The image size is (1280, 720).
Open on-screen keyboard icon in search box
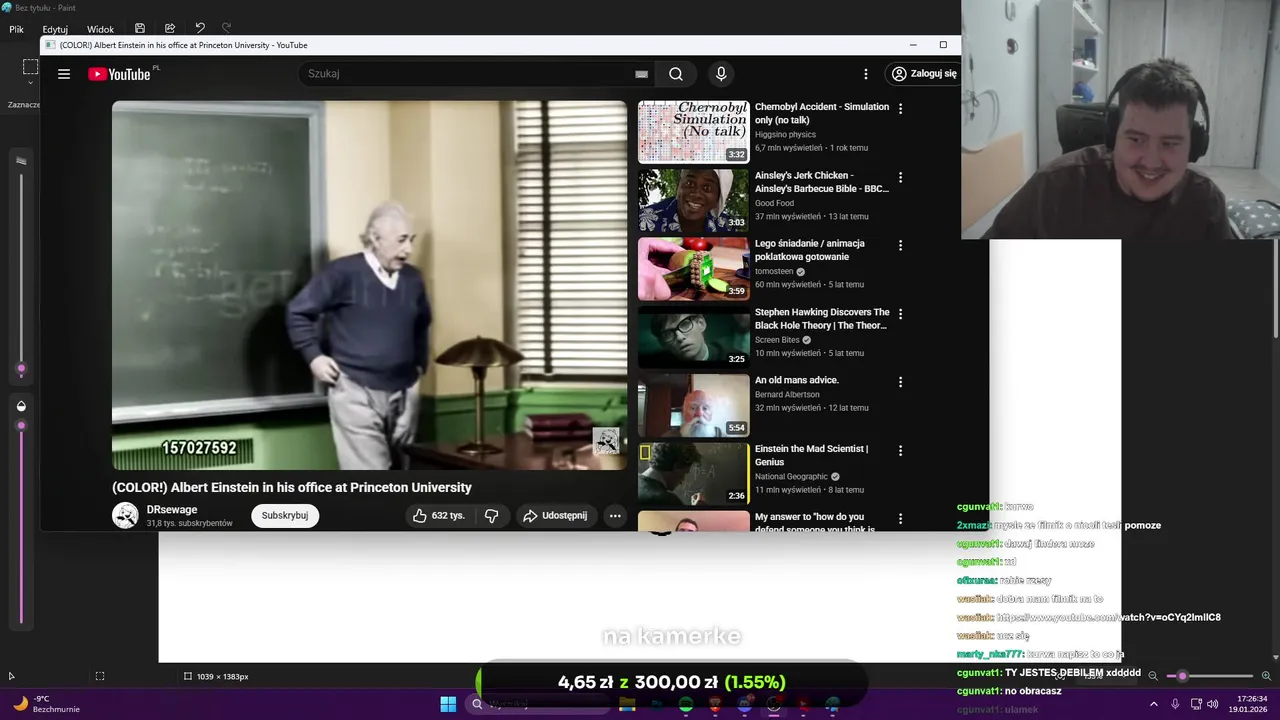coord(641,74)
